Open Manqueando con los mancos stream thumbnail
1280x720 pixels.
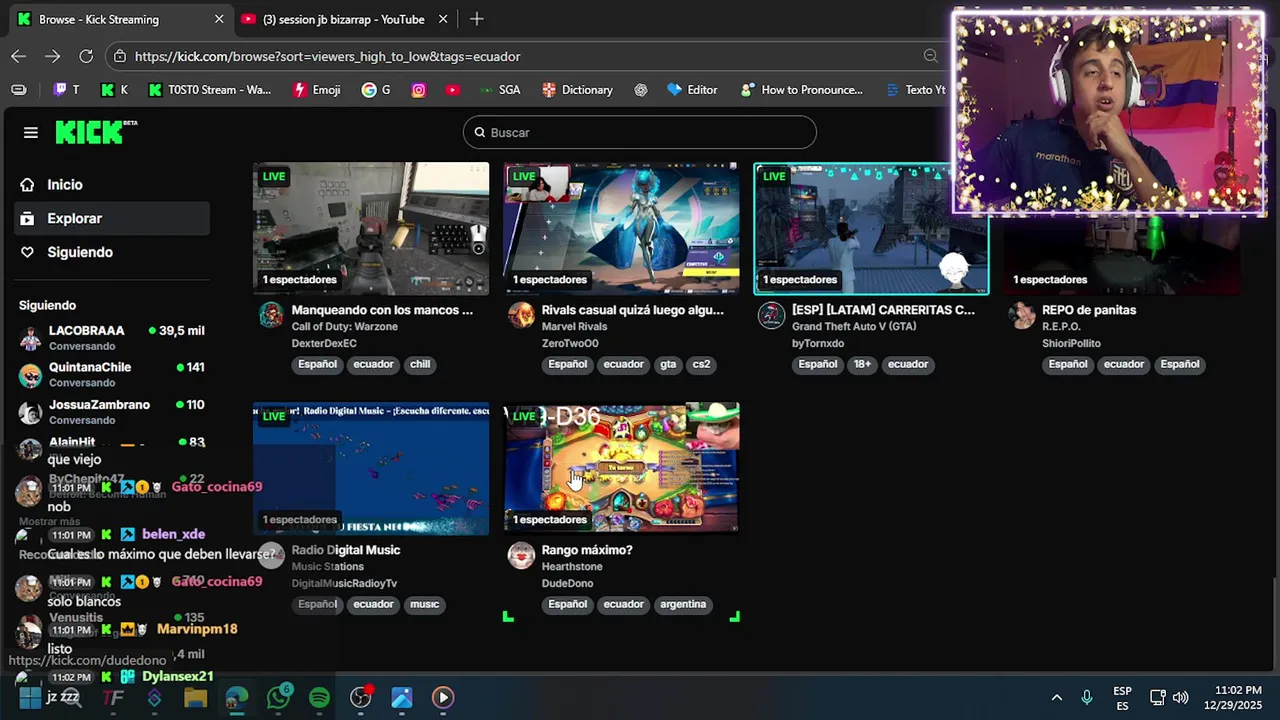[x=371, y=228]
